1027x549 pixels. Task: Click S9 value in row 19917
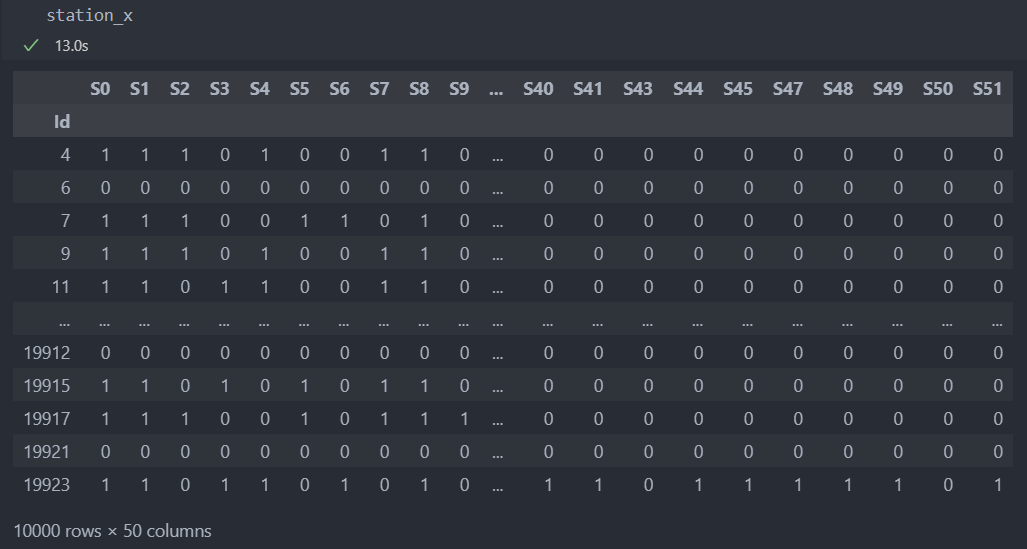pos(464,419)
